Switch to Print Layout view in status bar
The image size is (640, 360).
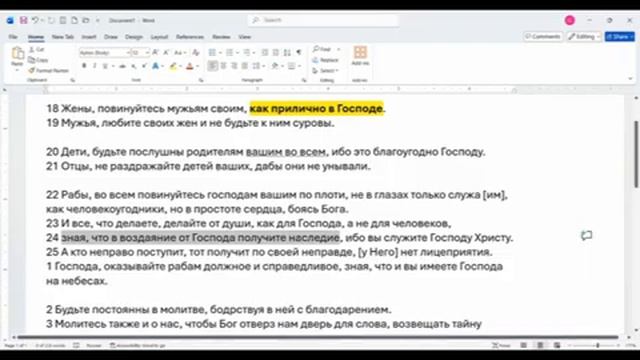[x=540, y=346]
